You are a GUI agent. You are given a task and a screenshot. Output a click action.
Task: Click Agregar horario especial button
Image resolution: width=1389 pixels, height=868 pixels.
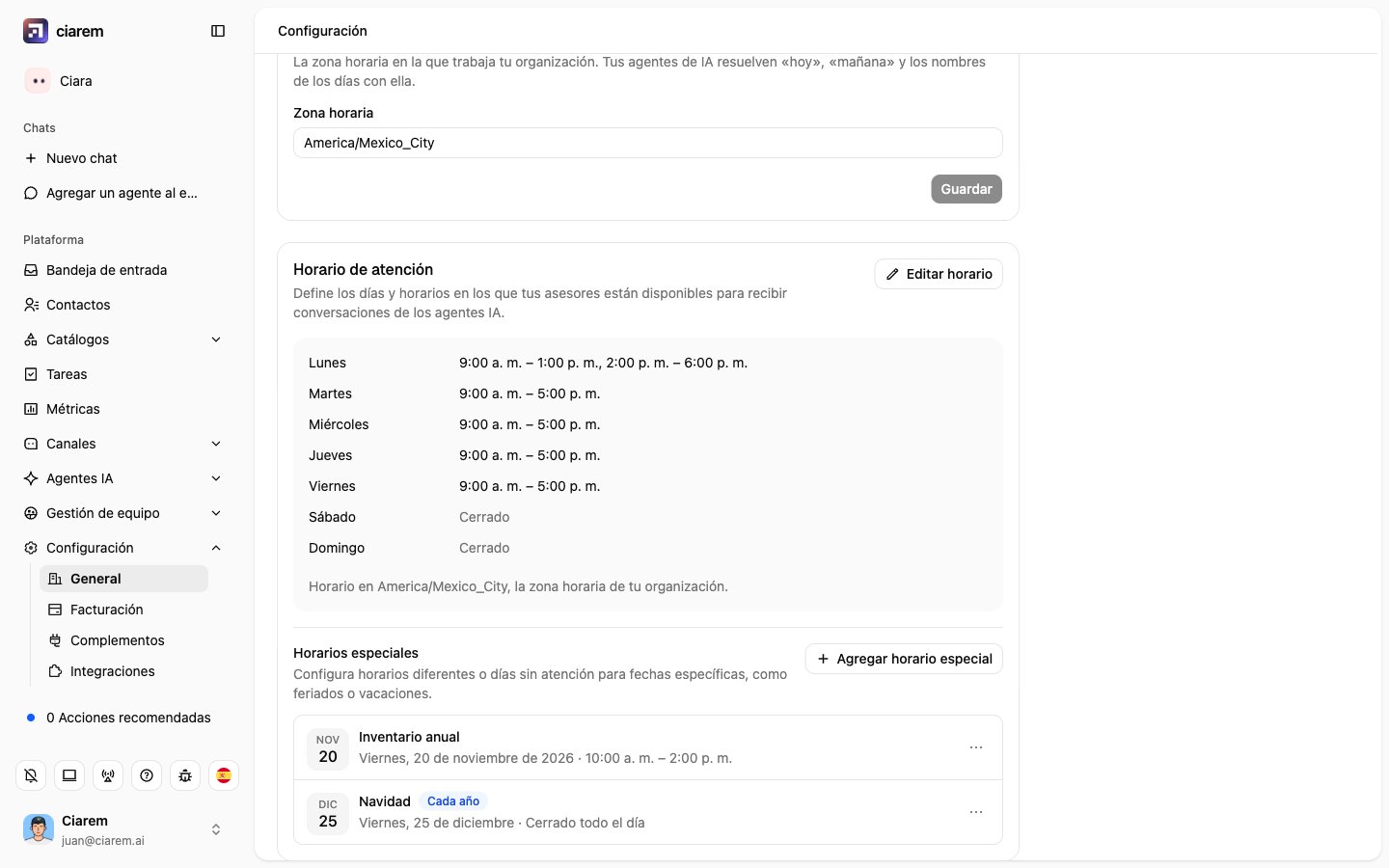[x=904, y=659]
